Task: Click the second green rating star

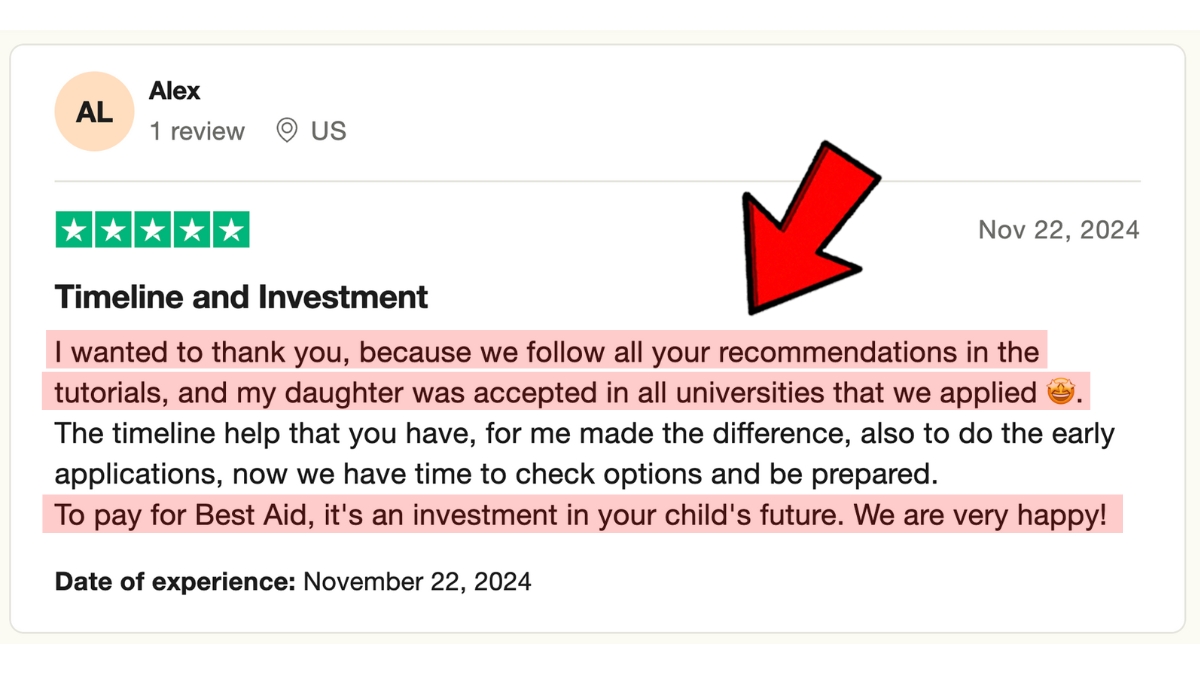Action: click(113, 230)
